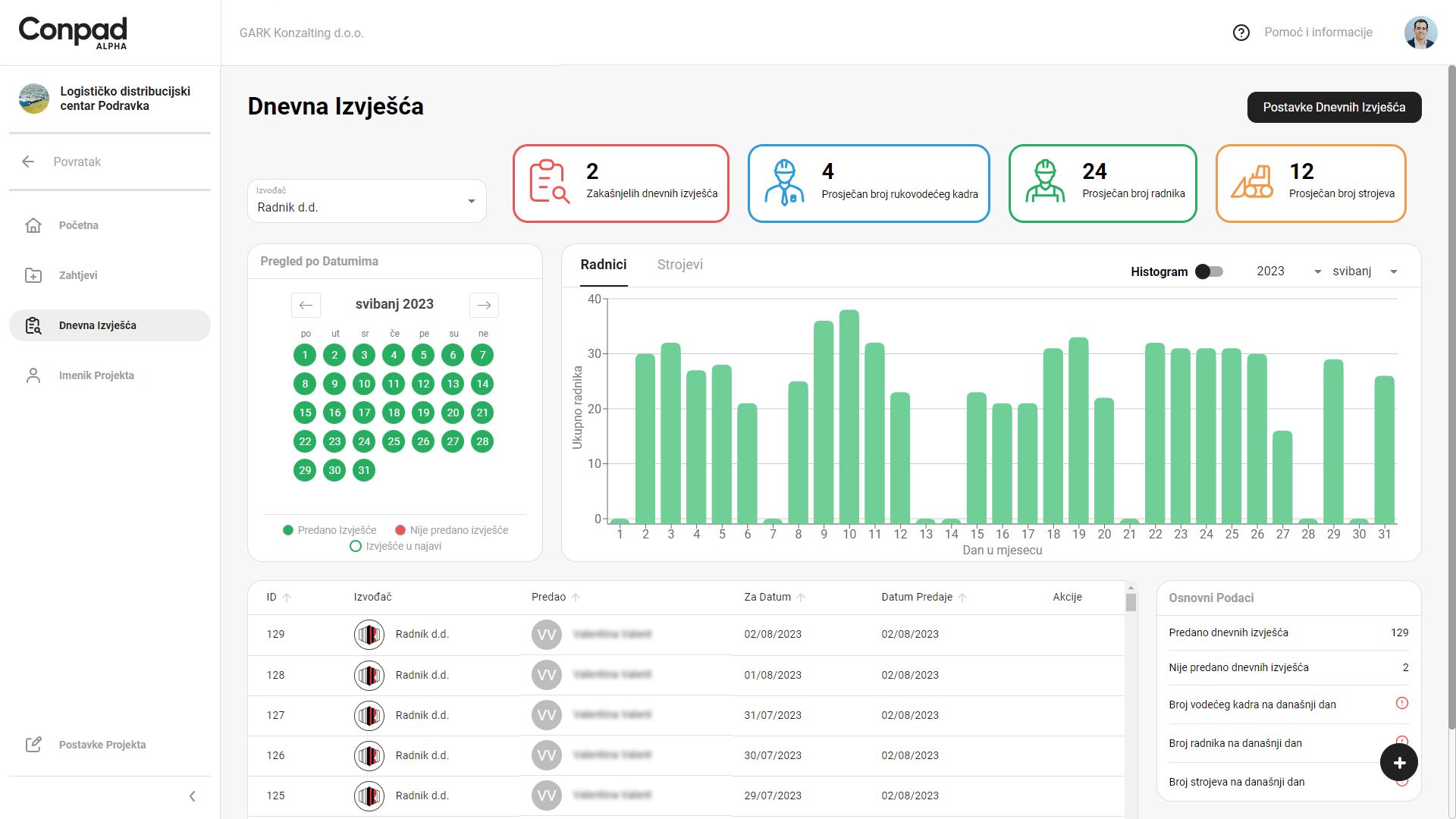Click the black plus floating button

tap(1398, 763)
